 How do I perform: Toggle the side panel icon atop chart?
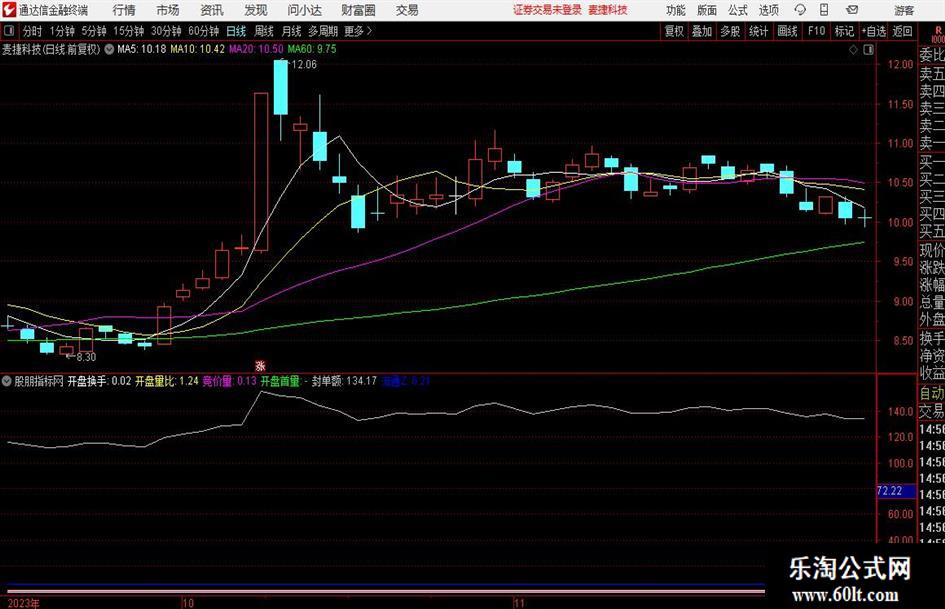[x=868, y=50]
